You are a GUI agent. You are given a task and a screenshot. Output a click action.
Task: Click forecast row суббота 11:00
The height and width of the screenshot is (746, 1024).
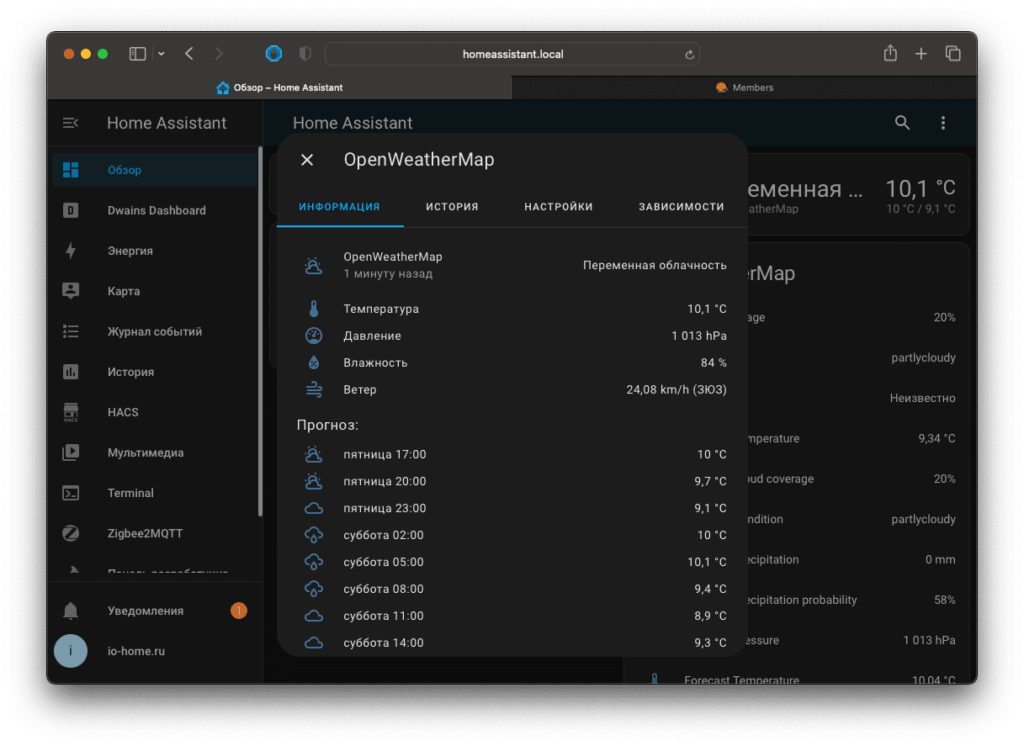[x=512, y=616]
